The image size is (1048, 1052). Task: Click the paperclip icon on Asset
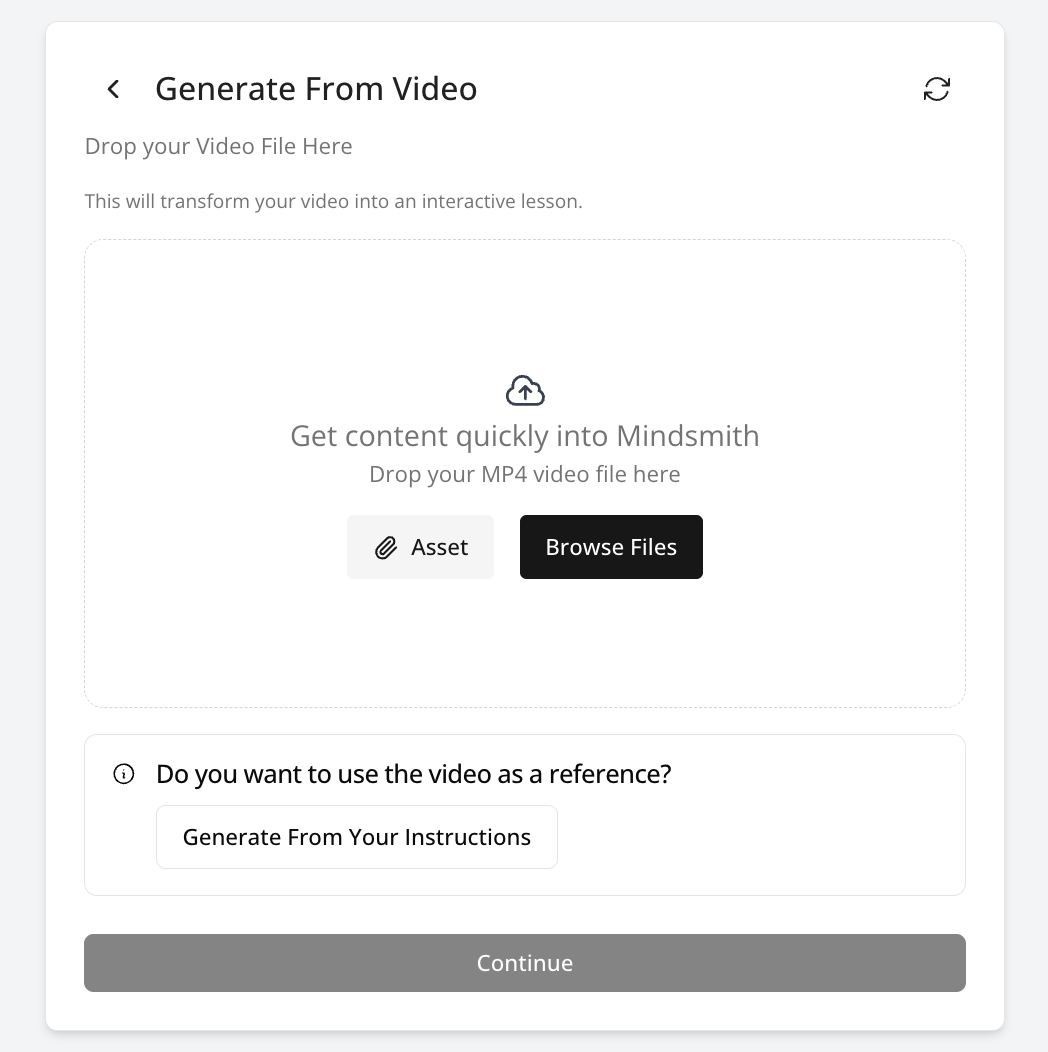tap(386, 548)
